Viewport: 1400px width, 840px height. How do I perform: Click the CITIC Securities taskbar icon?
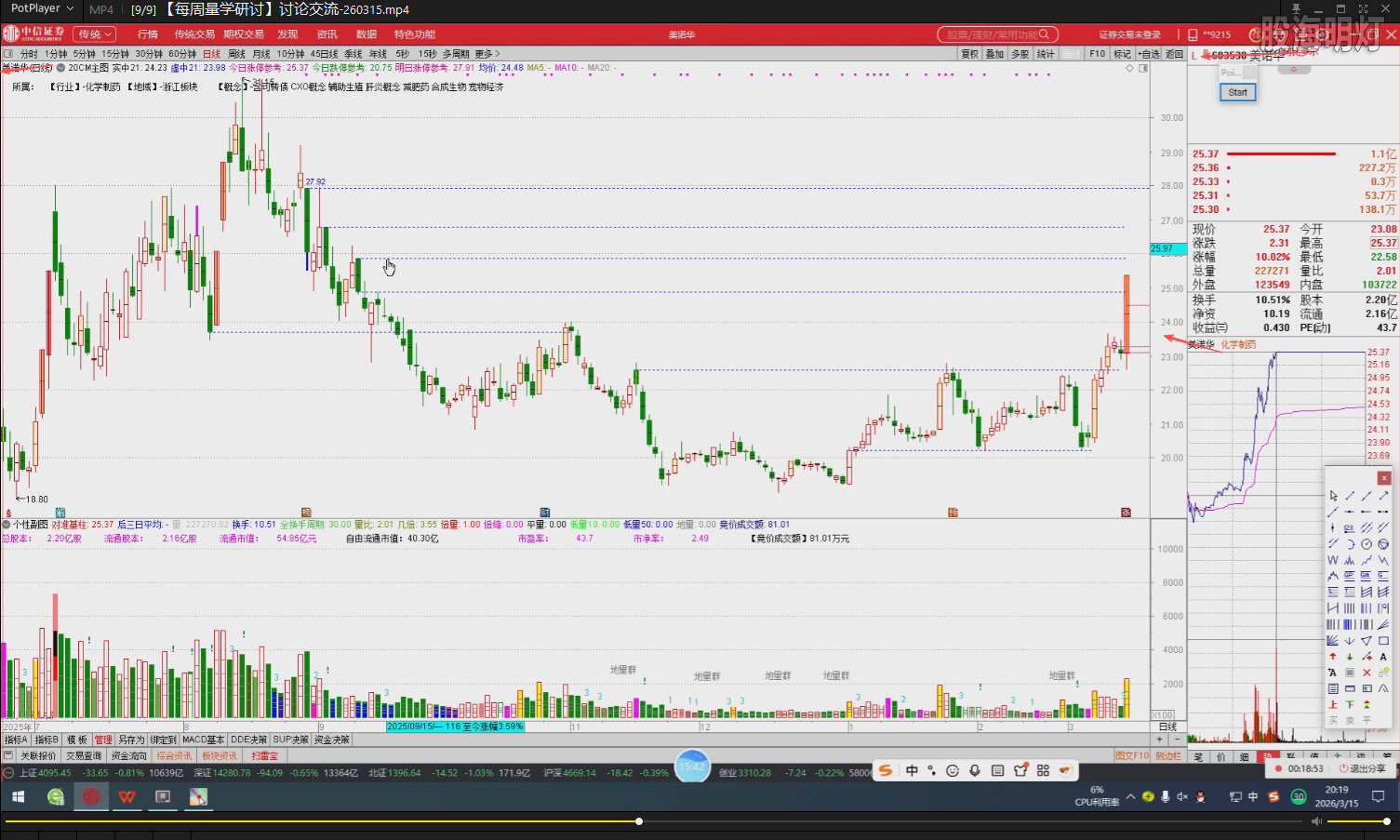91,797
